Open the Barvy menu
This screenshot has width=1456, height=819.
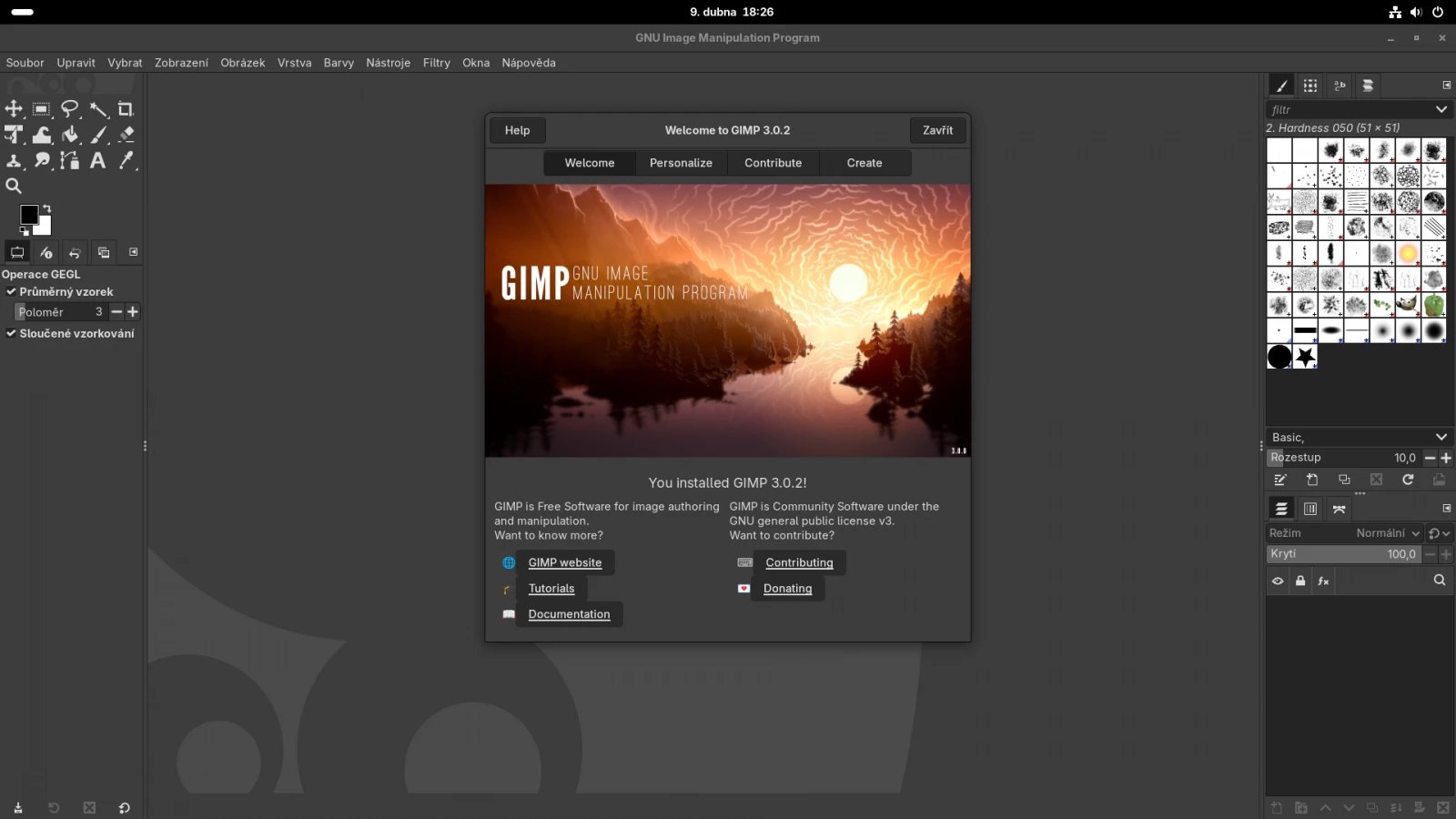pyautogui.click(x=339, y=63)
